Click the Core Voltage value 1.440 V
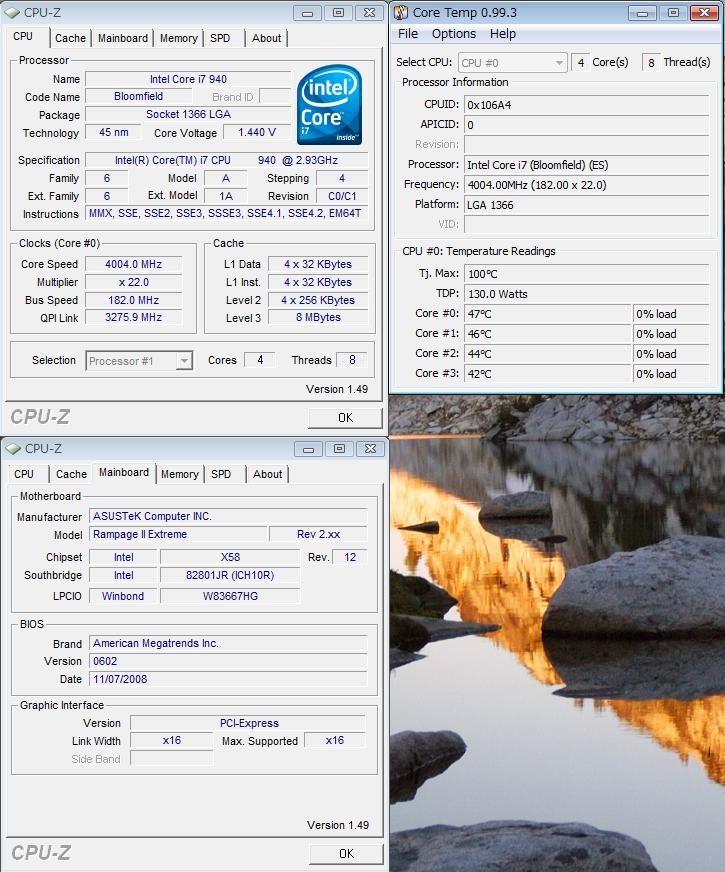This screenshot has height=872, width=725. [x=257, y=132]
